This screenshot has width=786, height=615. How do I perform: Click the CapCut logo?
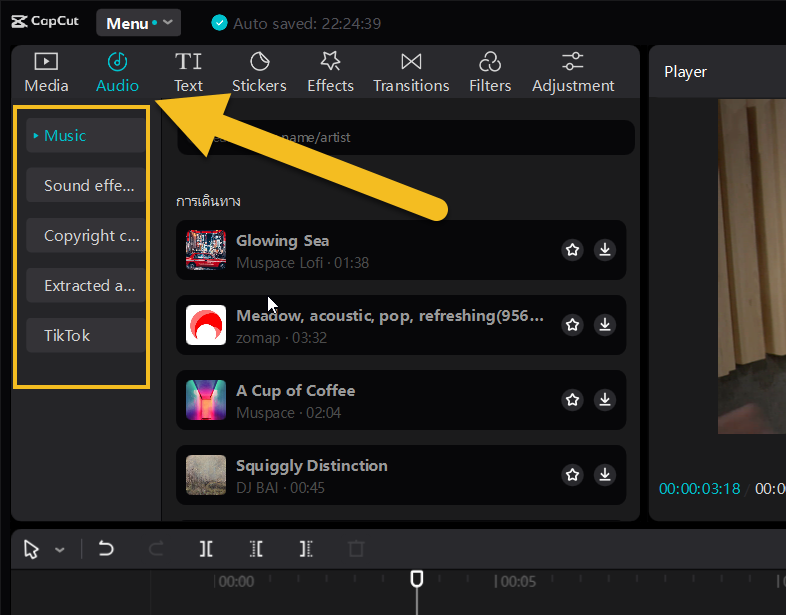(45, 21)
